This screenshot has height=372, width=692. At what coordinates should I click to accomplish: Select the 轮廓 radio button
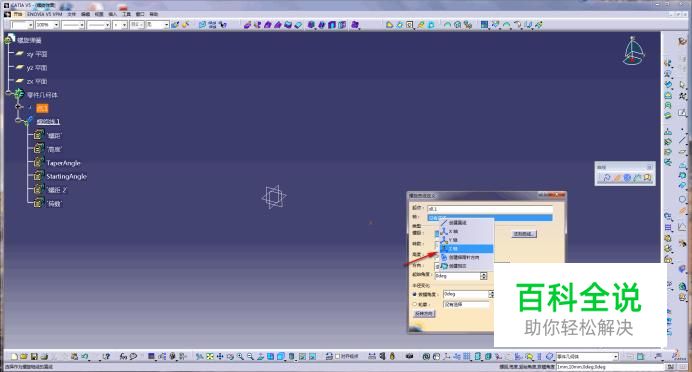pos(414,304)
